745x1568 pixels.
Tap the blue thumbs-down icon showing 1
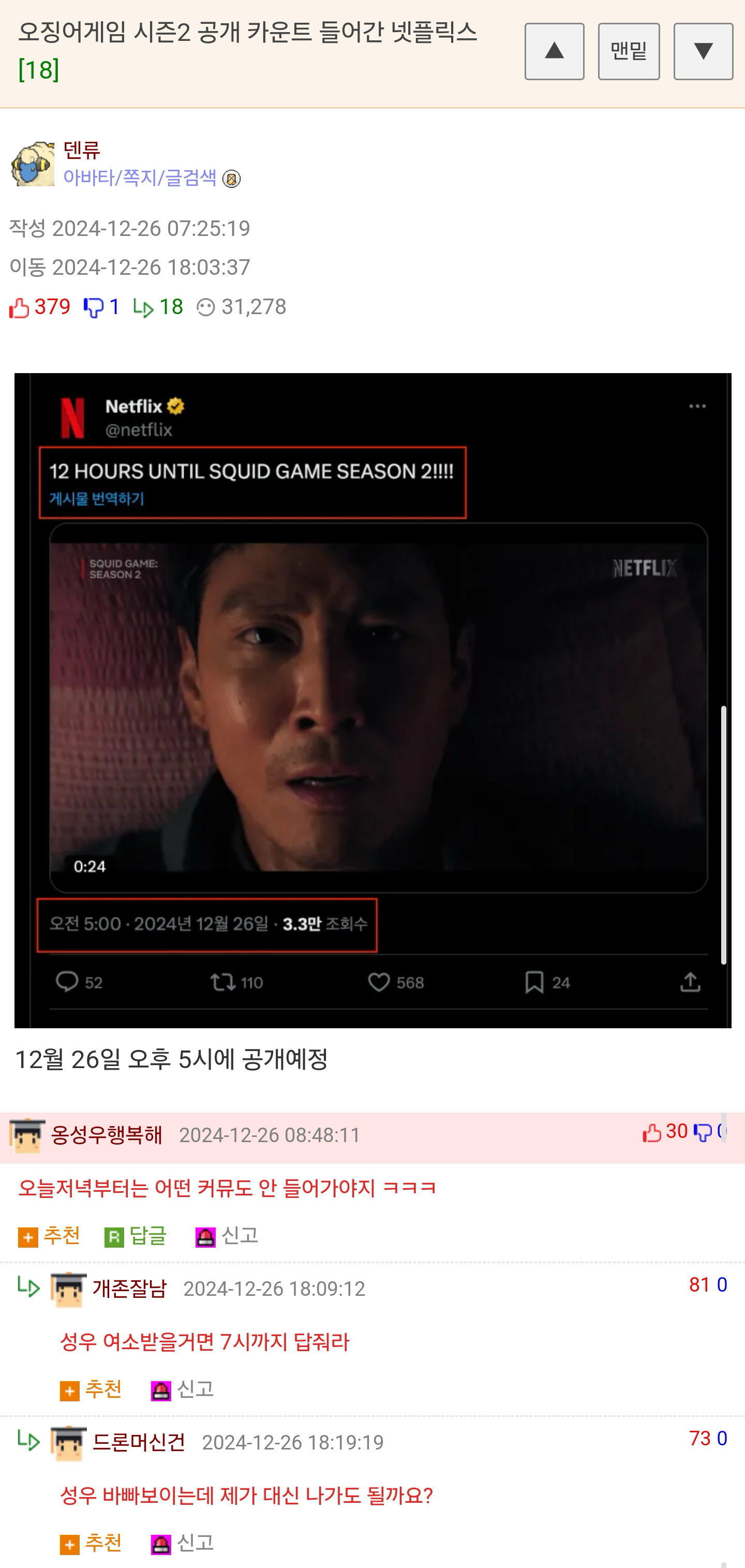(93, 308)
